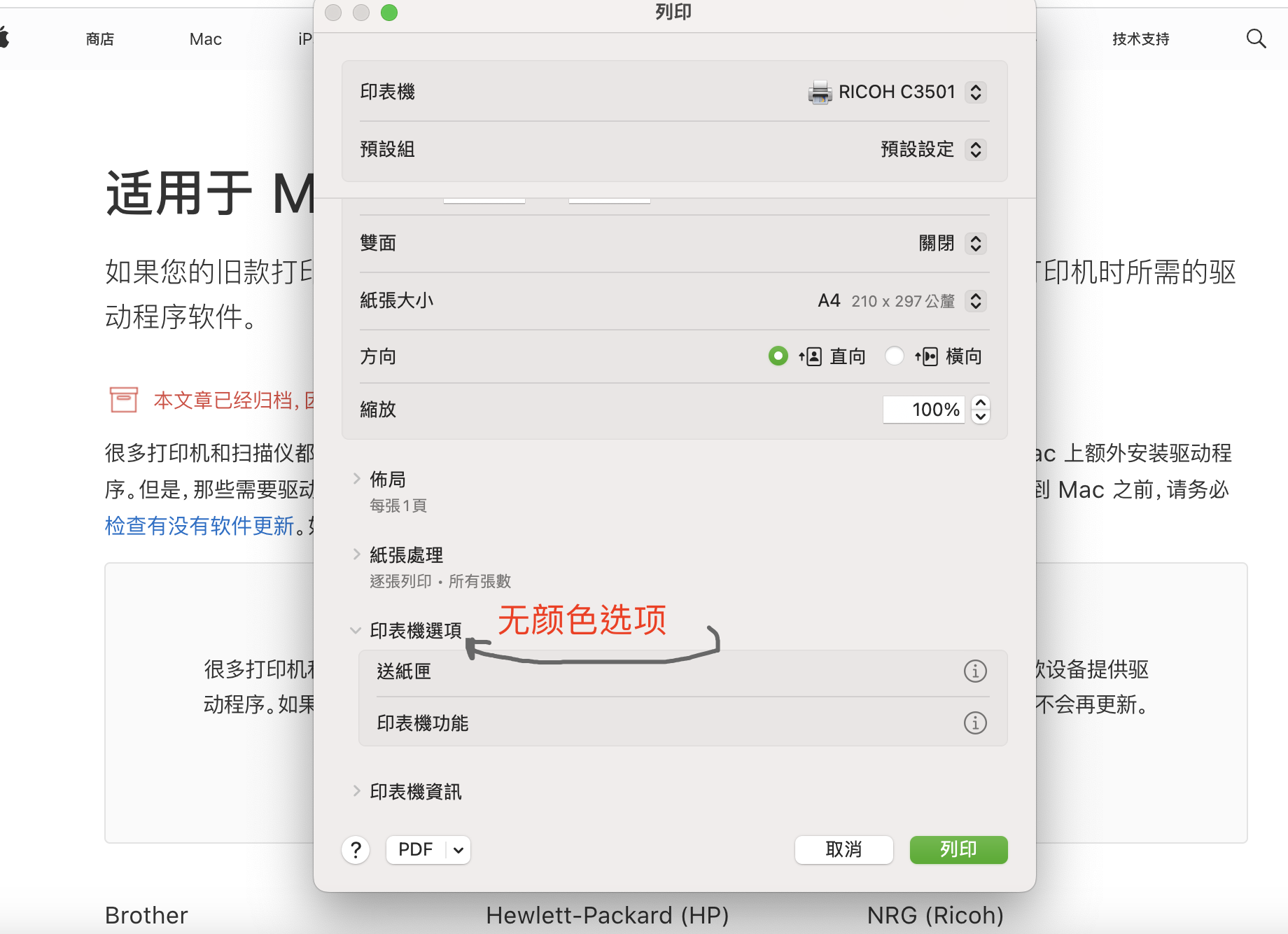The width and height of the screenshot is (1288, 934).
Task: Click the RICOH printer icon
Action: [x=820, y=92]
